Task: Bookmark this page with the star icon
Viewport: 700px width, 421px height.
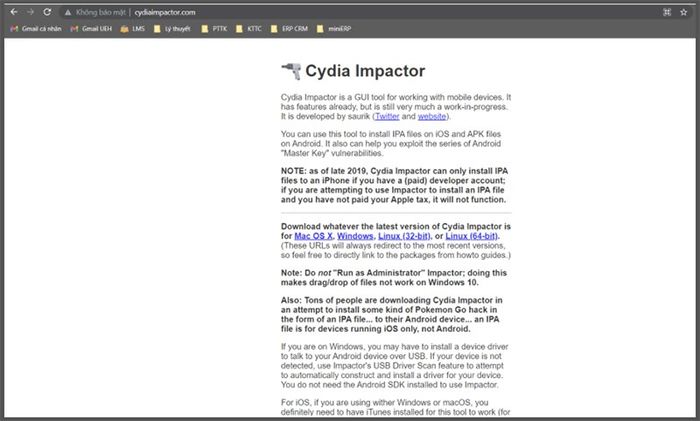Action: pyautogui.click(x=683, y=13)
